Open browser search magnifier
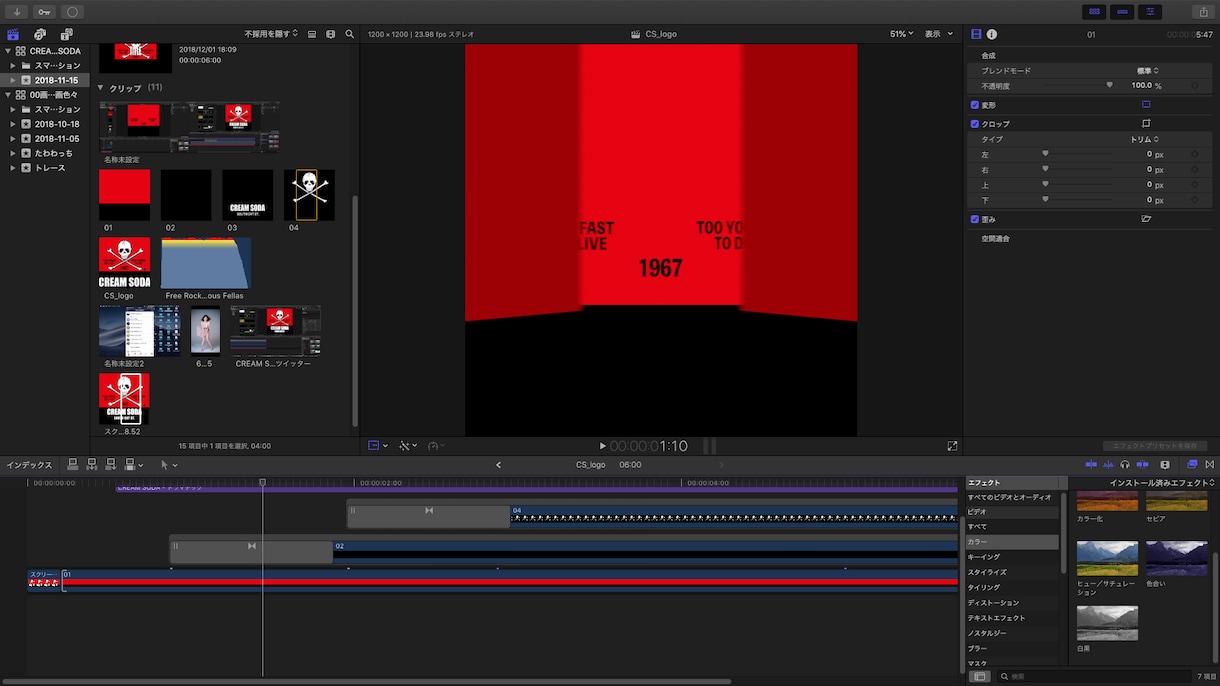 click(349, 34)
